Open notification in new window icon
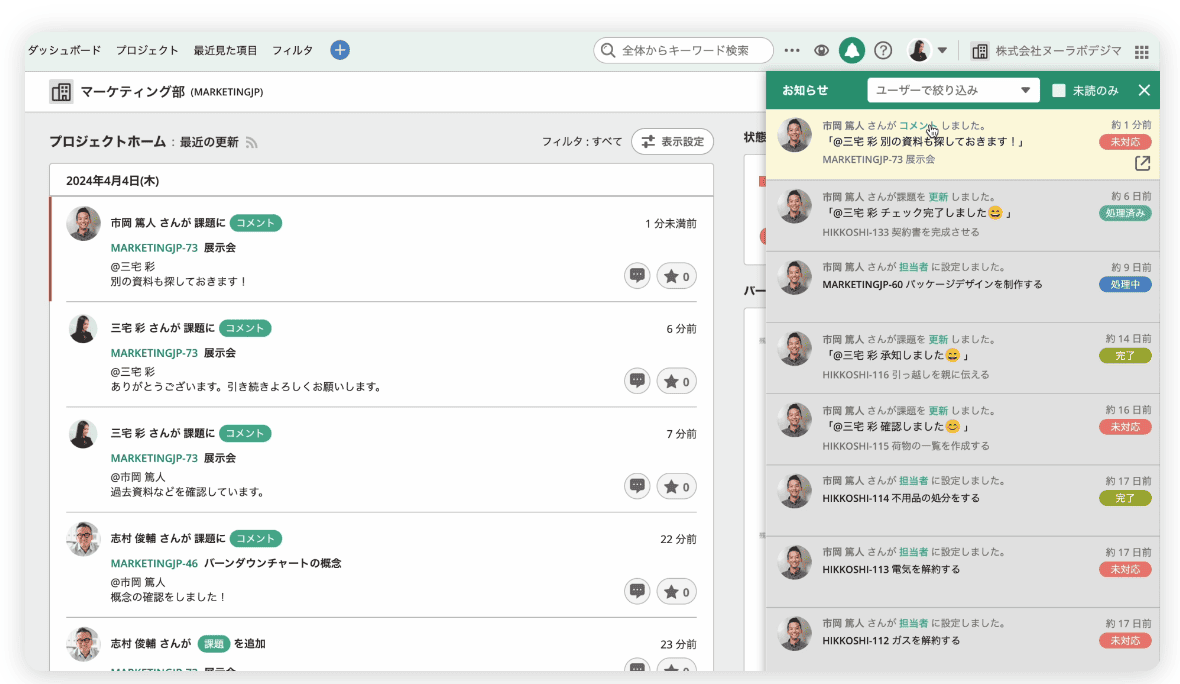This screenshot has width=1180, height=684. click(1142, 163)
